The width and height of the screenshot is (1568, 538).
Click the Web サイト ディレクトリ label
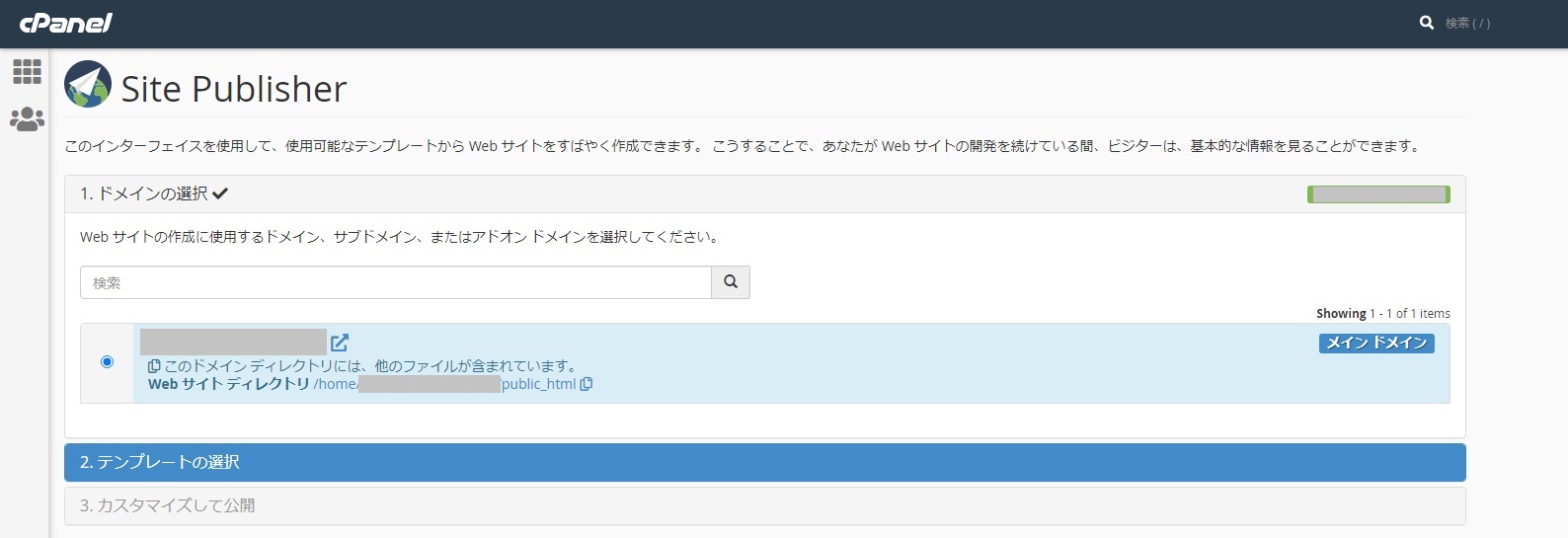[229, 384]
